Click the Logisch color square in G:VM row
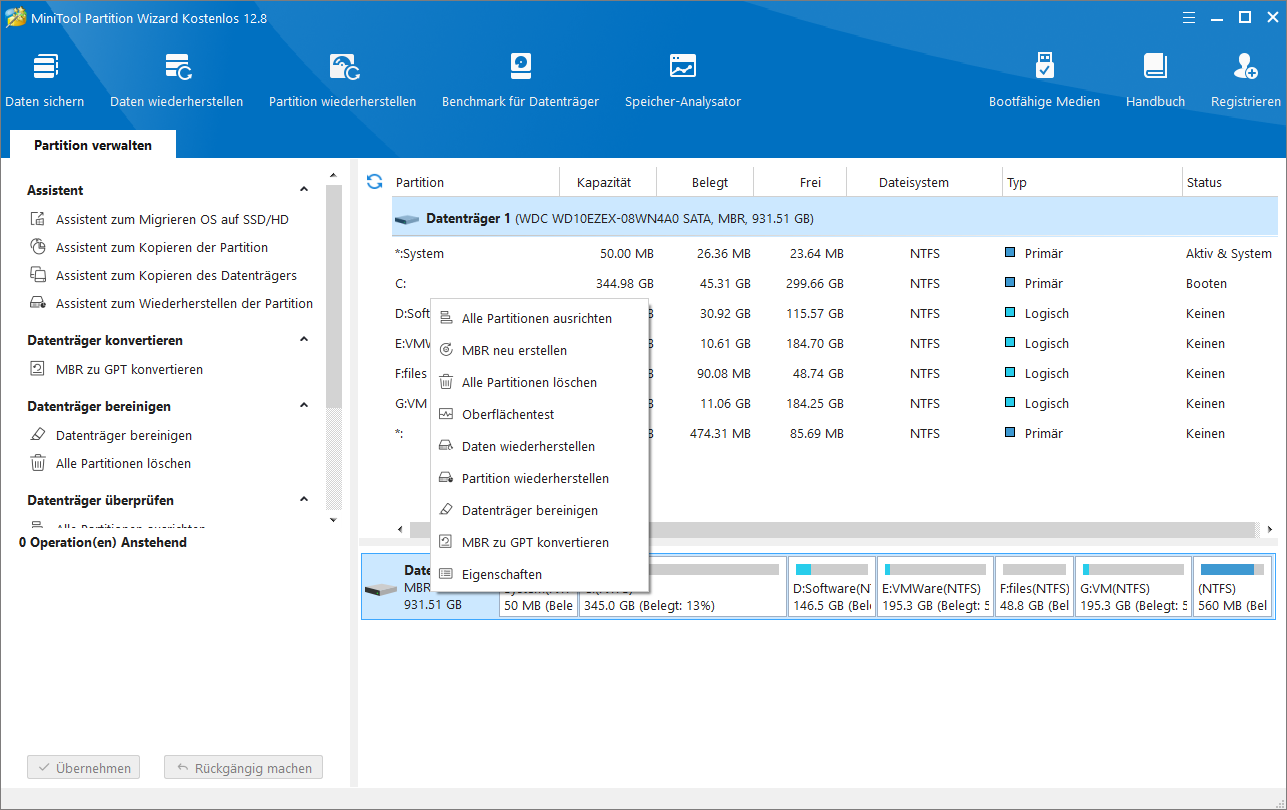Viewport: 1287px width, 810px height. 1011,403
